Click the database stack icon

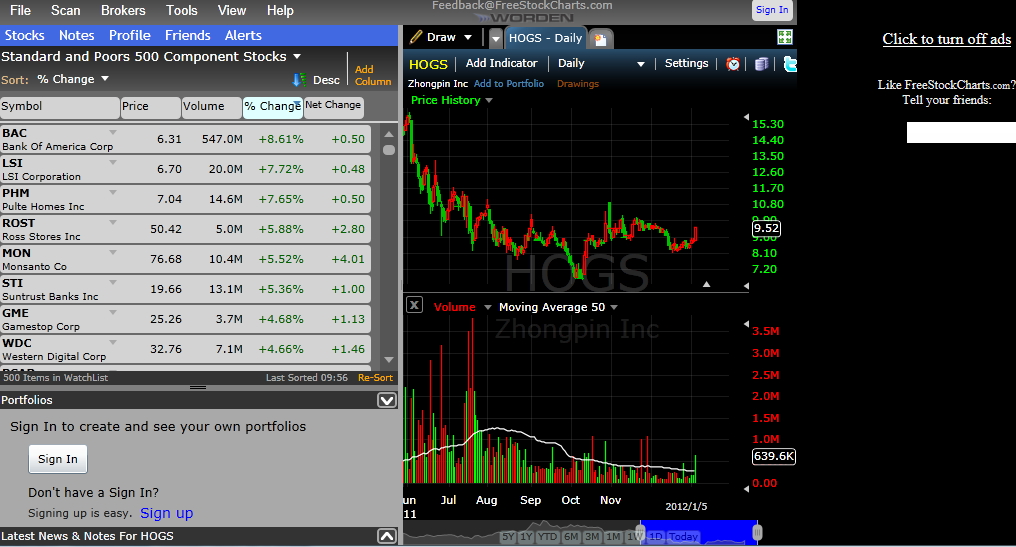761,64
